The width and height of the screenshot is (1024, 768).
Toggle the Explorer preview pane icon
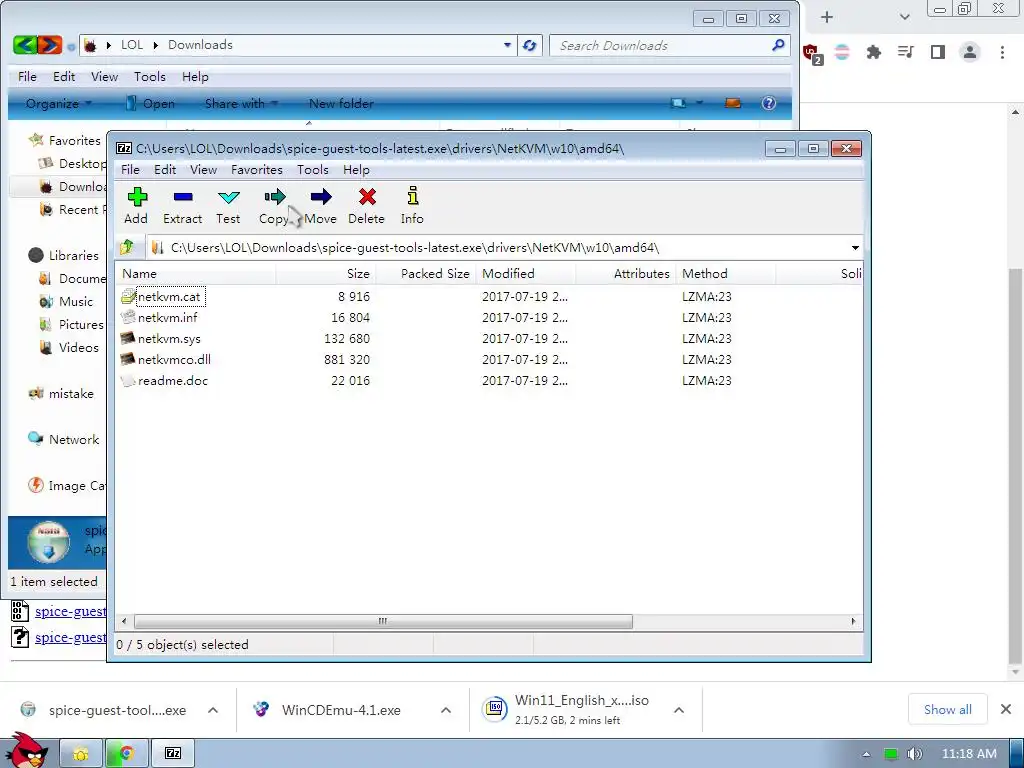click(733, 103)
